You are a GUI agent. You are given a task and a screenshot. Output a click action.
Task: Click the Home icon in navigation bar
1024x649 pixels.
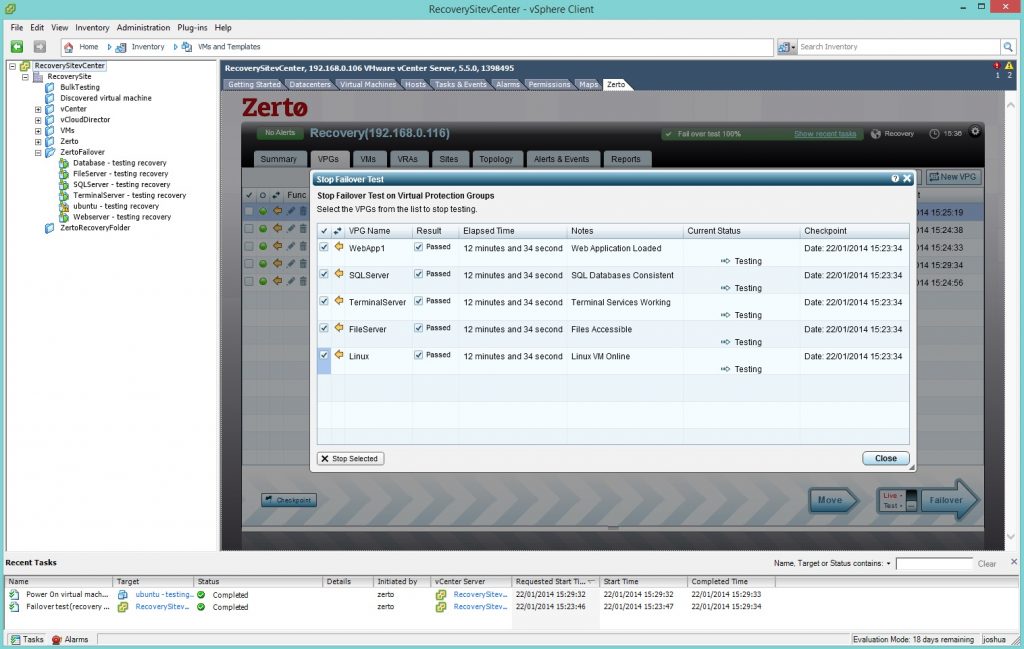(69, 47)
